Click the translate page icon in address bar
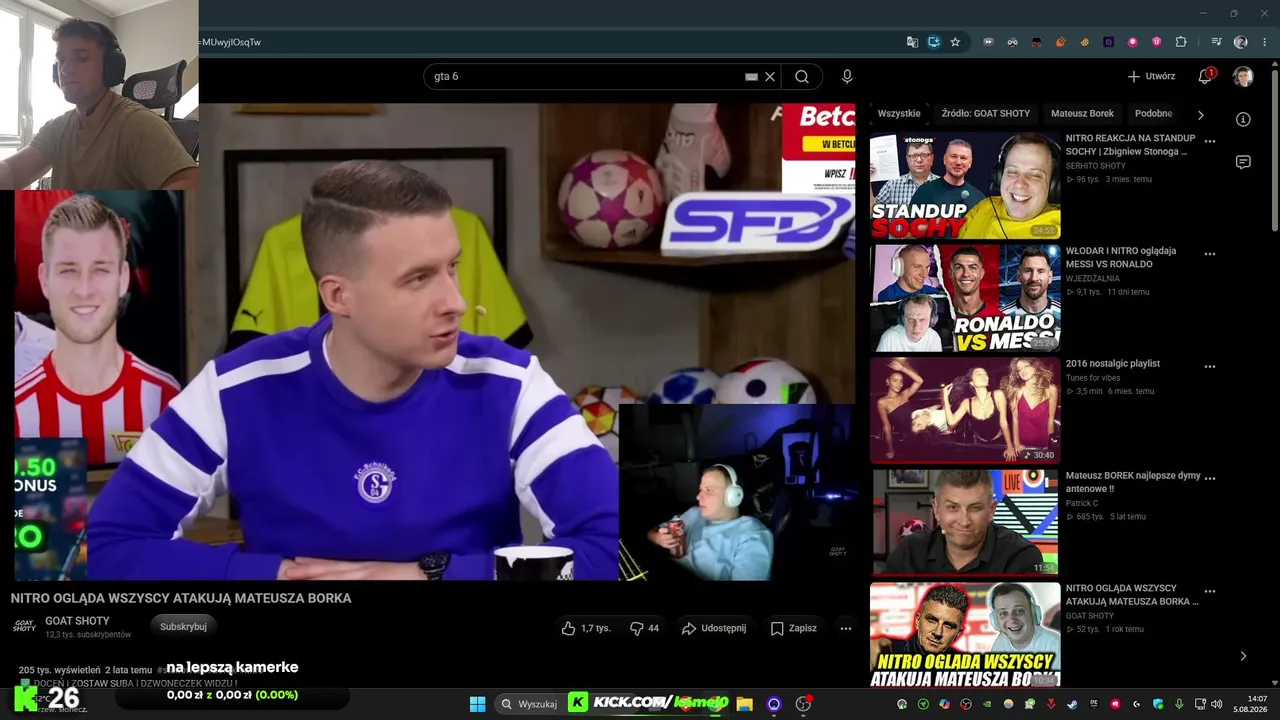1280x720 pixels. pos(912,42)
